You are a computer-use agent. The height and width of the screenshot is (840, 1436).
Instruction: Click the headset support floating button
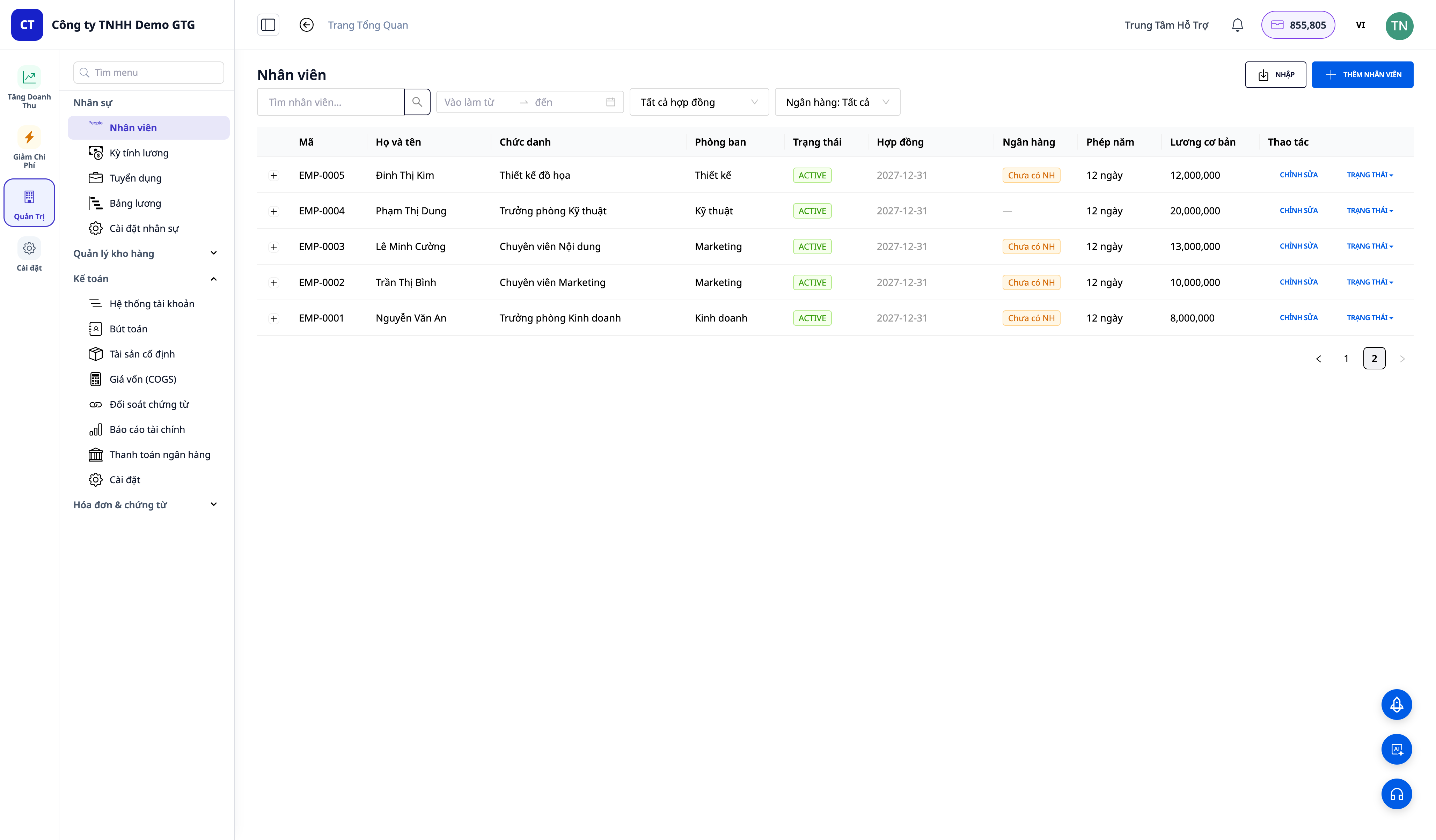[x=1396, y=794]
